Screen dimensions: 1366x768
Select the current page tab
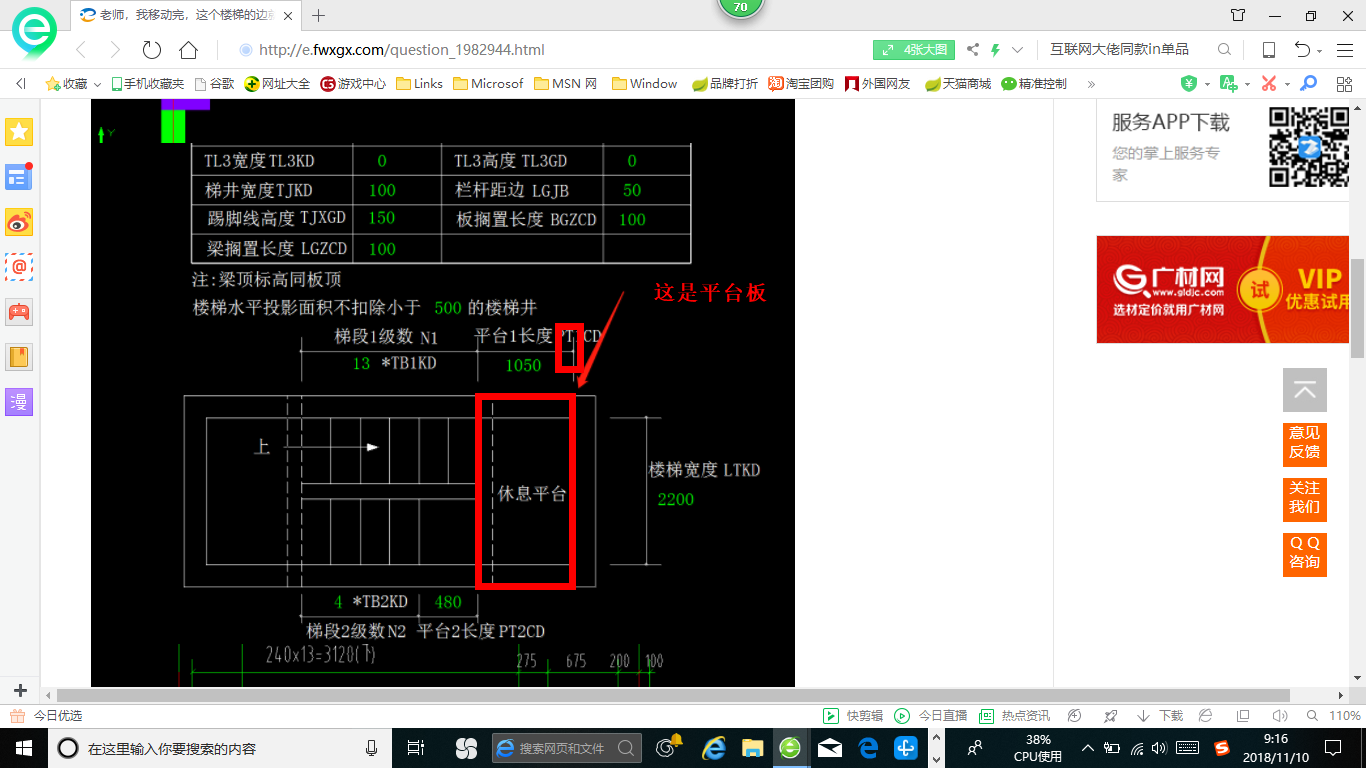click(x=188, y=16)
